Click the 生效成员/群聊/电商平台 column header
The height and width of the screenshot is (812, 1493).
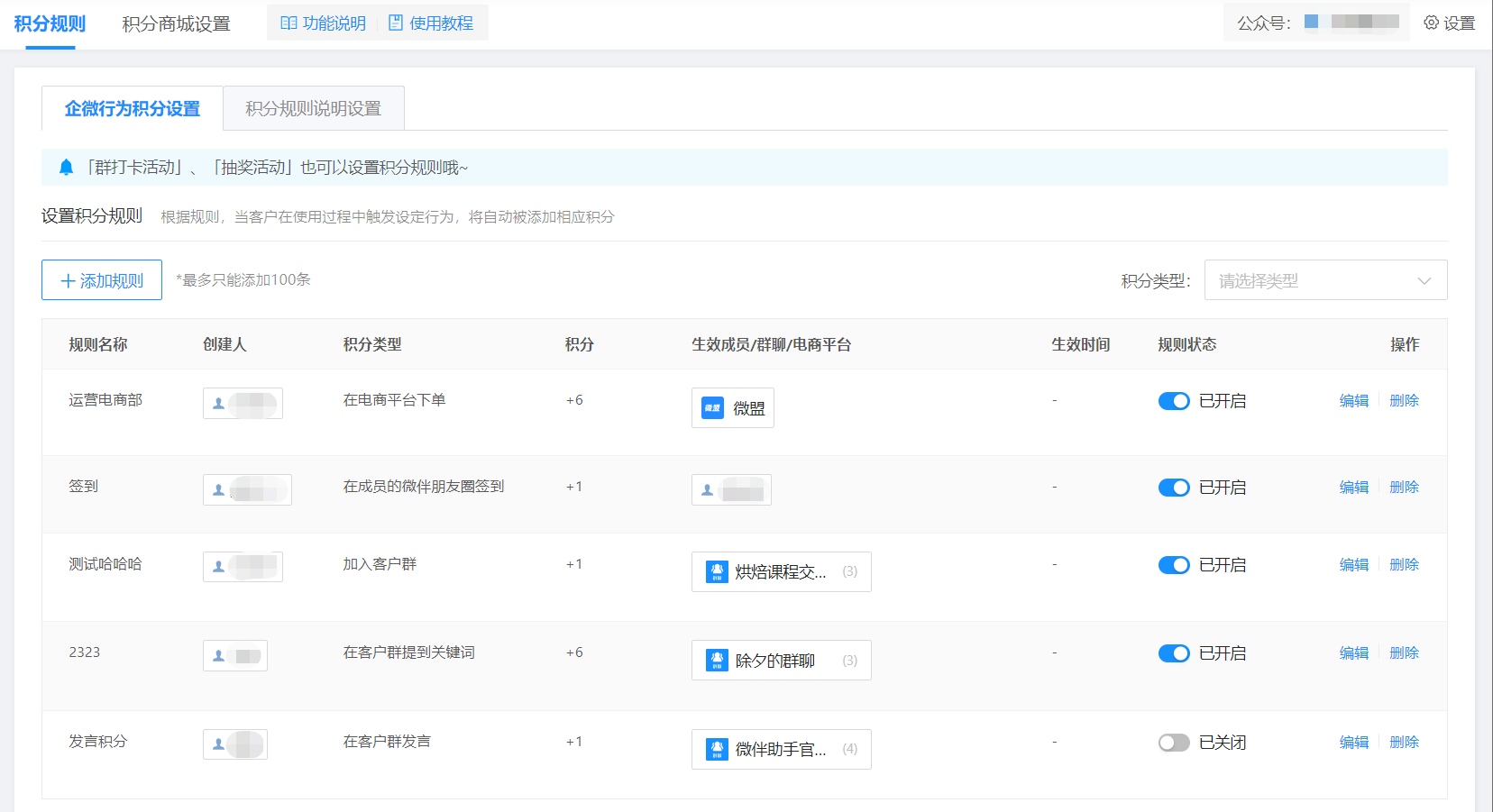pyautogui.click(x=772, y=344)
